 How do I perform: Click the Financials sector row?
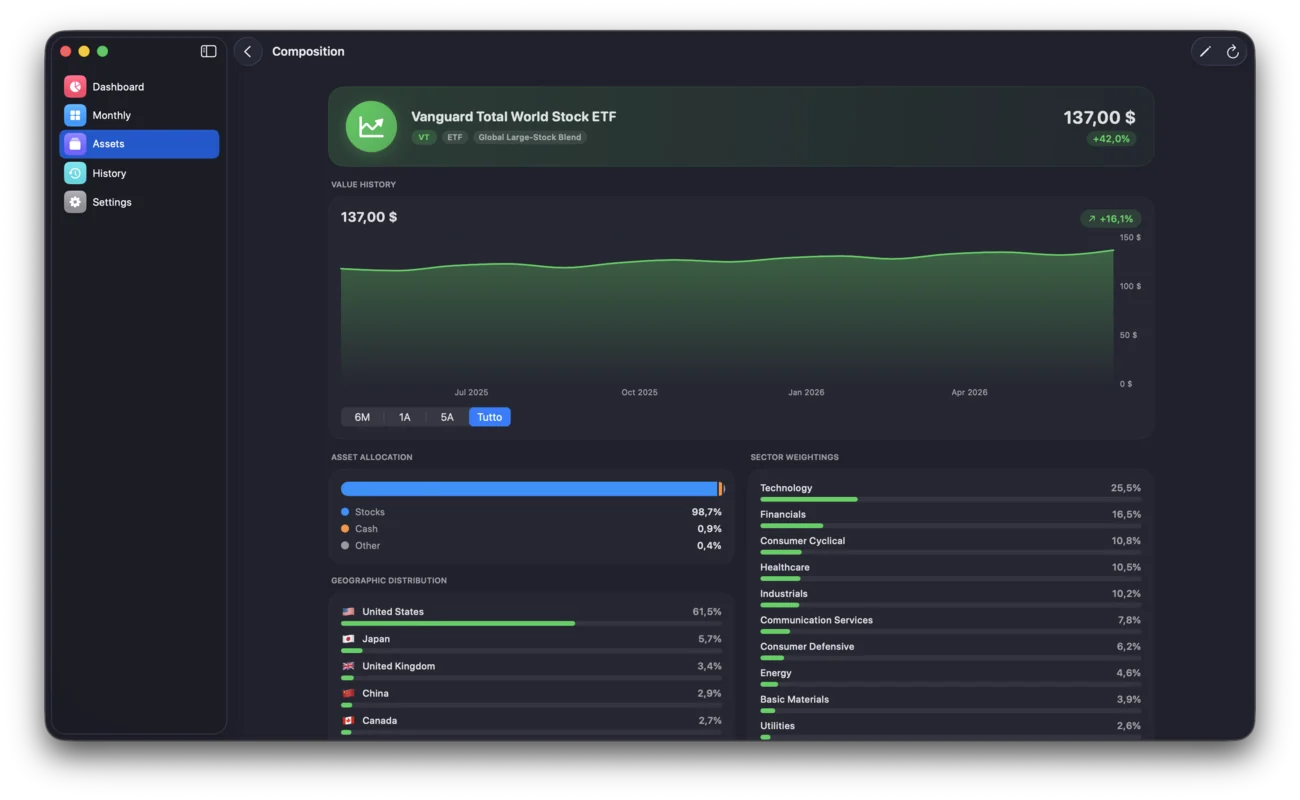point(950,518)
